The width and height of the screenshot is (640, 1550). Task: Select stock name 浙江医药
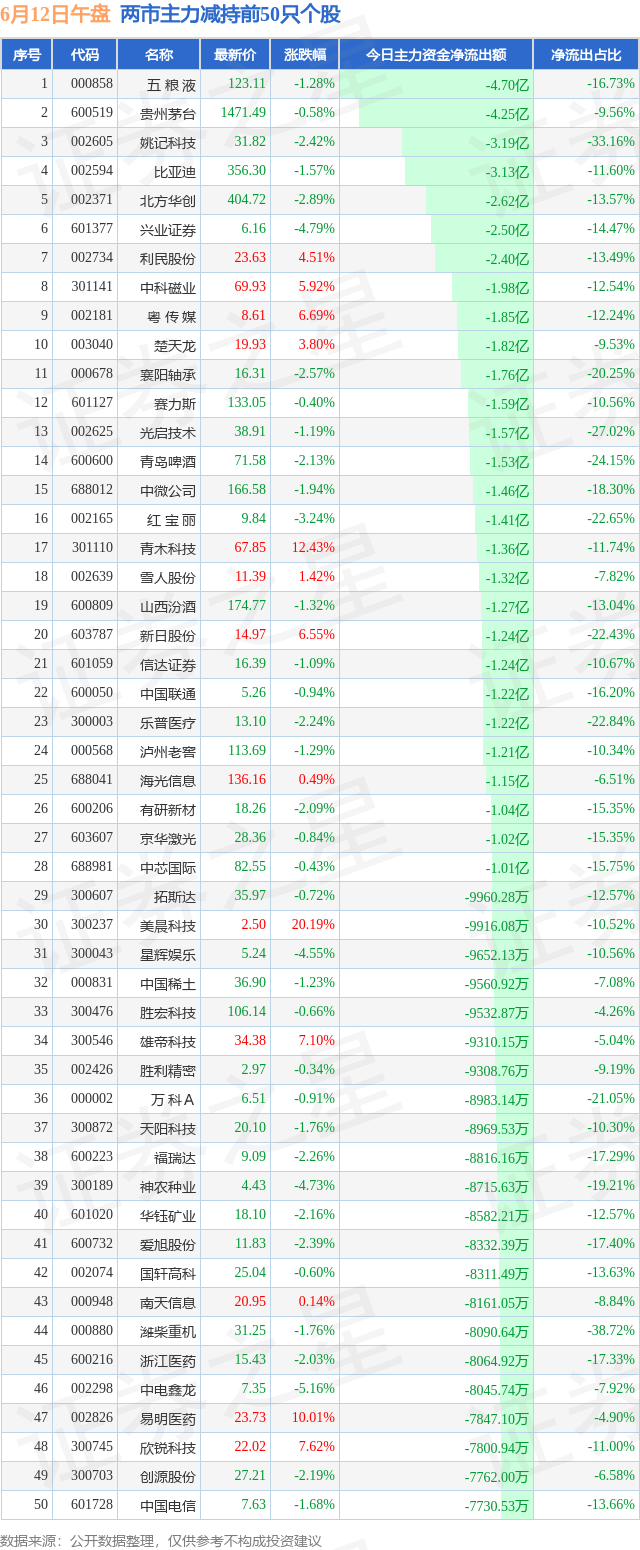coord(169,1360)
